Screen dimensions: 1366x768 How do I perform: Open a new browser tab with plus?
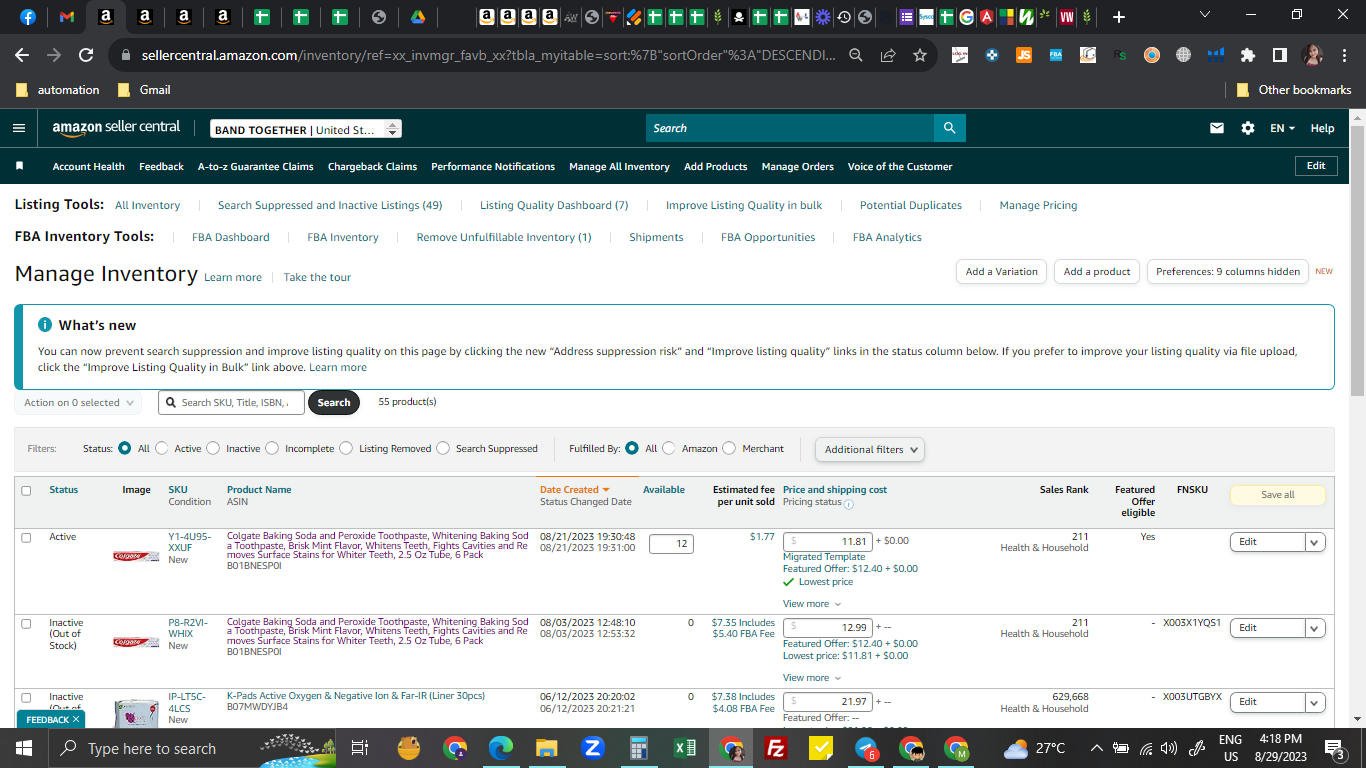[1118, 17]
